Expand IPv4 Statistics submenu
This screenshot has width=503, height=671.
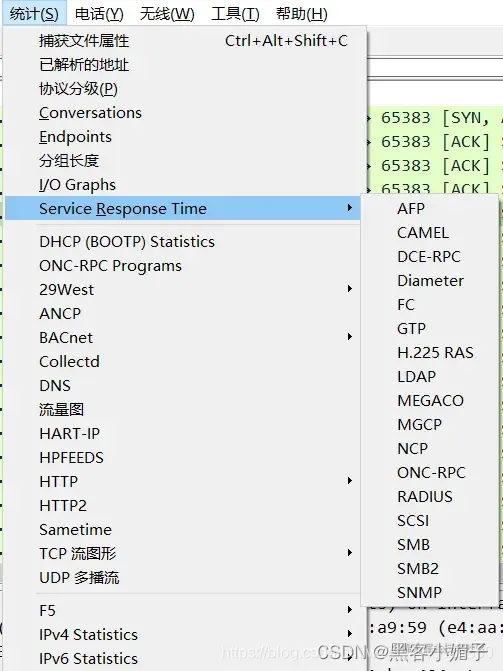(183, 634)
